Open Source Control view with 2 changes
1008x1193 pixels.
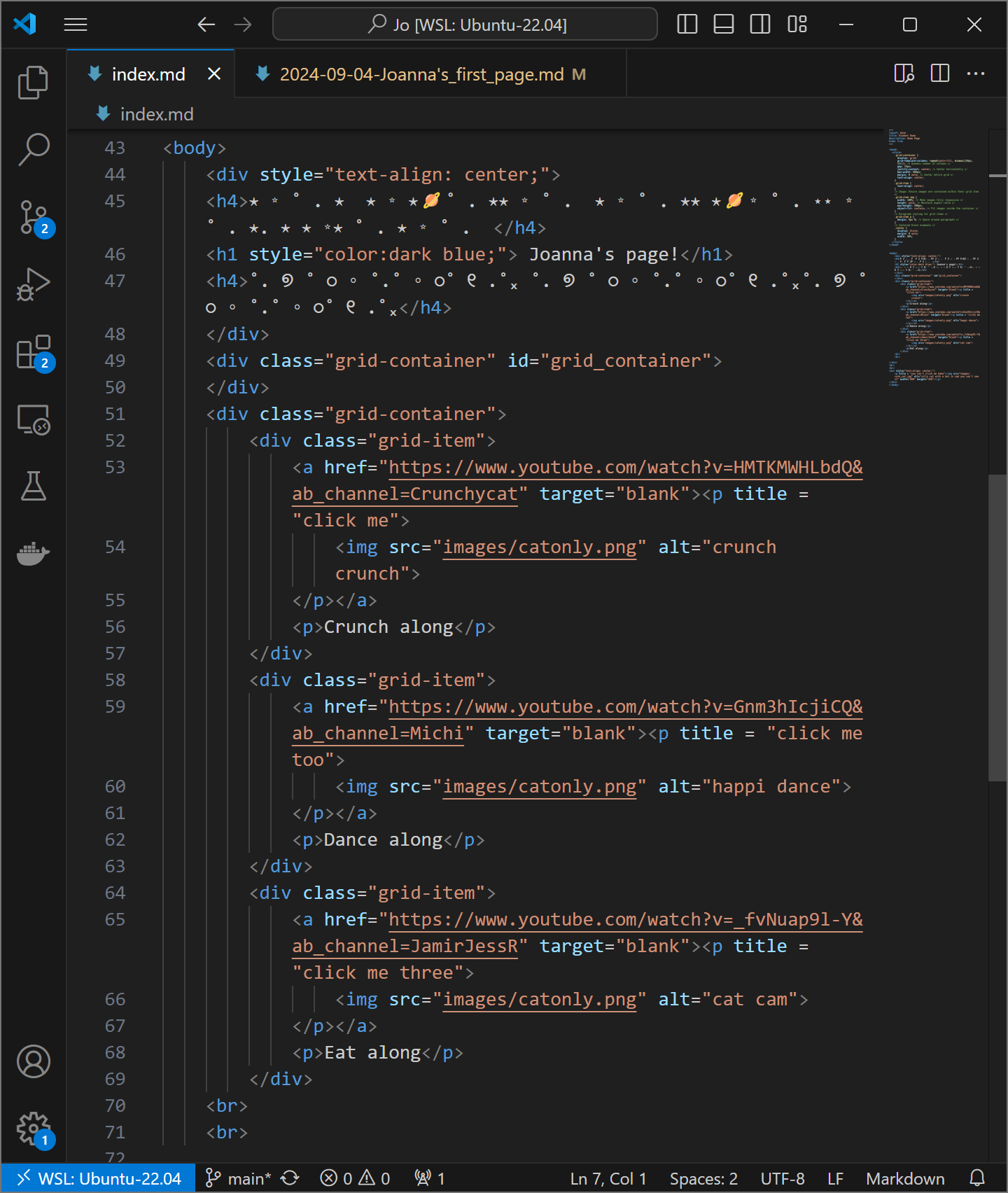[33, 217]
